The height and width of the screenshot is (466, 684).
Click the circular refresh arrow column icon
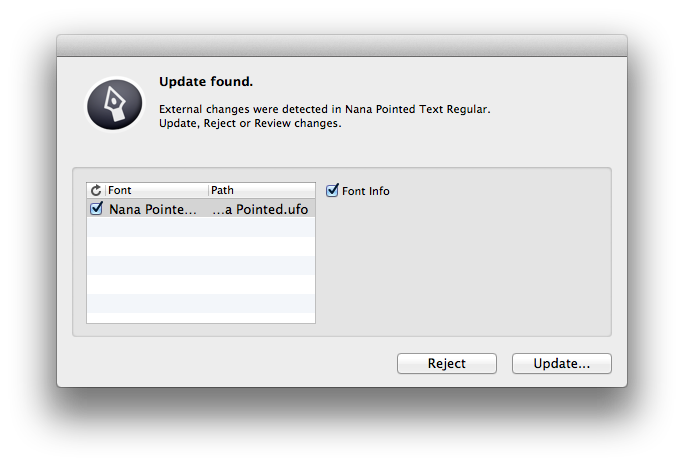pos(96,190)
